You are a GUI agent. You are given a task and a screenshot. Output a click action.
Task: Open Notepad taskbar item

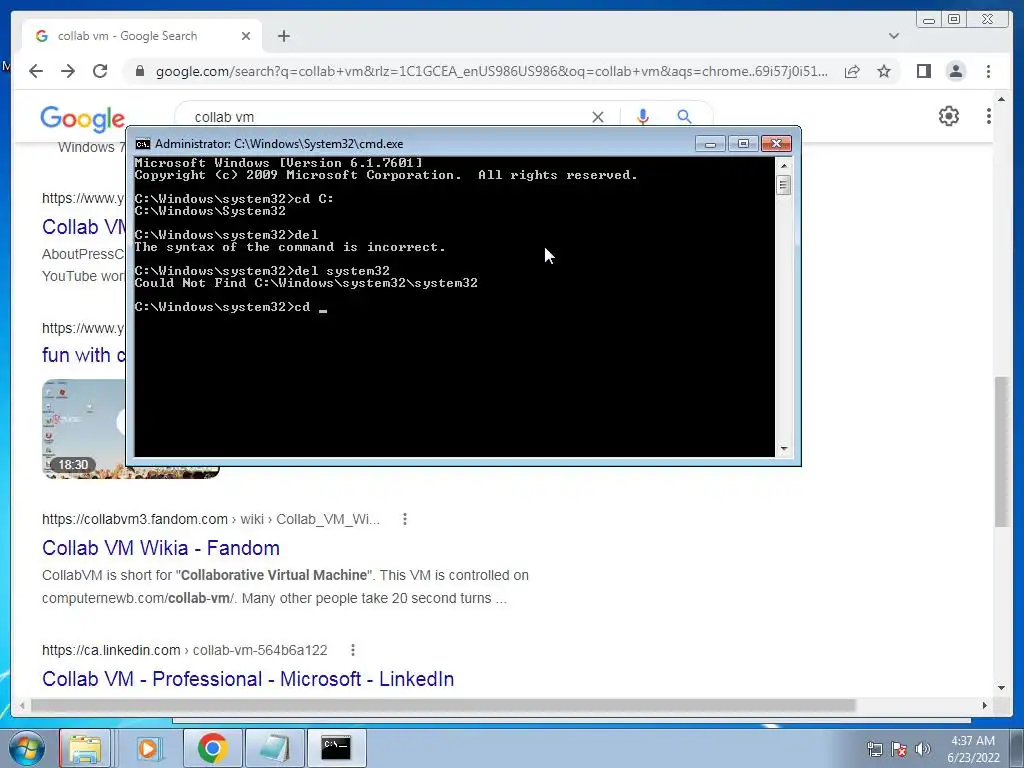click(274, 748)
